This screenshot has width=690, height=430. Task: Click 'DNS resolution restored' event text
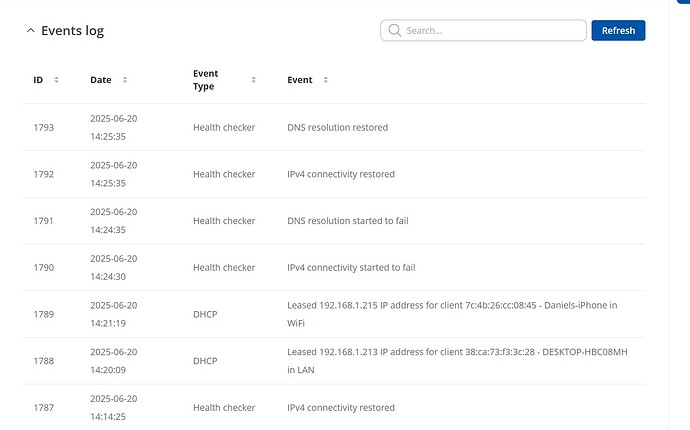pos(338,127)
